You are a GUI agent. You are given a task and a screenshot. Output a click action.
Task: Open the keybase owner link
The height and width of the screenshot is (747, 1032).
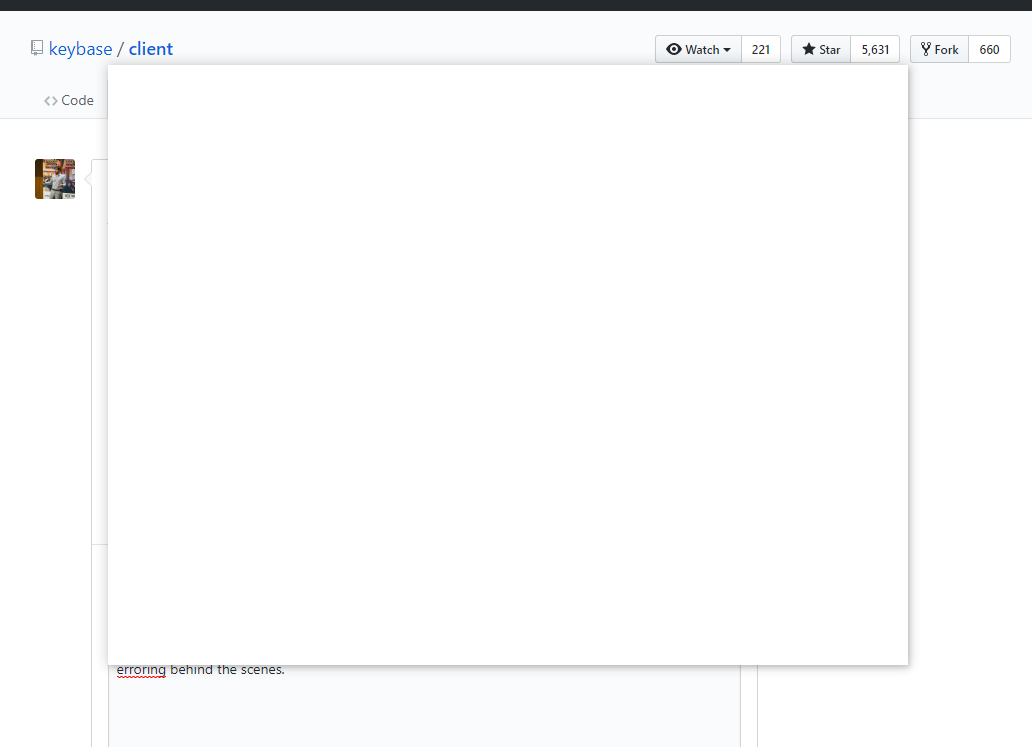tap(80, 49)
